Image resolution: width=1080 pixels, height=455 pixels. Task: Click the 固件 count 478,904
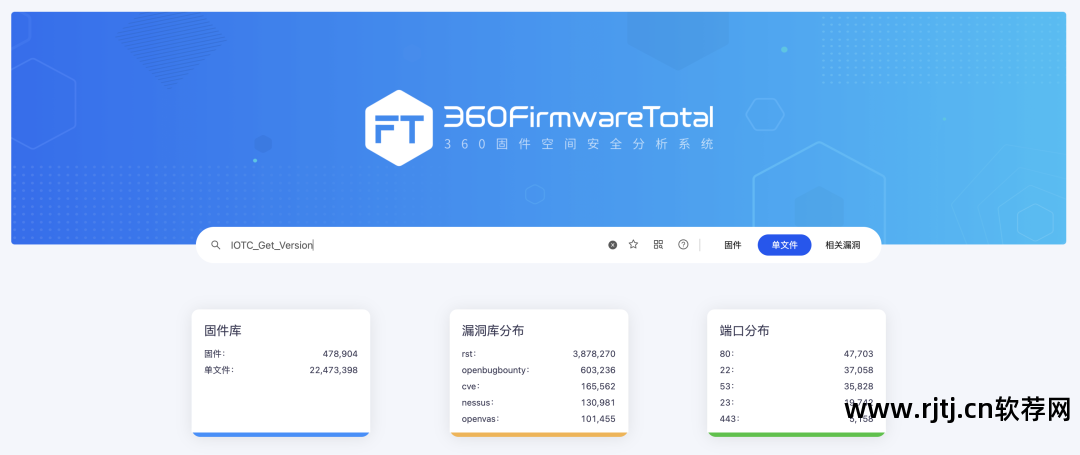(340, 354)
